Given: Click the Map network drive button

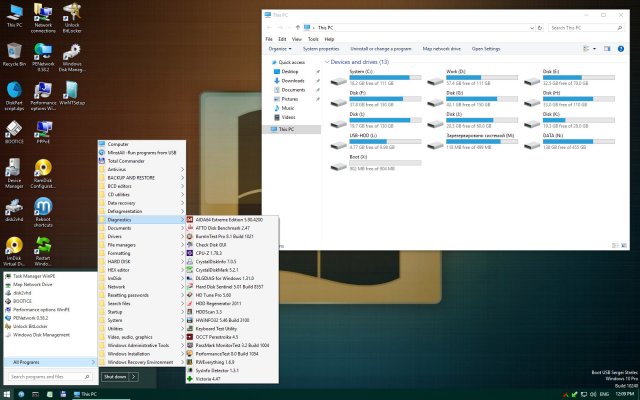Looking at the screenshot, I should click(441, 48).
